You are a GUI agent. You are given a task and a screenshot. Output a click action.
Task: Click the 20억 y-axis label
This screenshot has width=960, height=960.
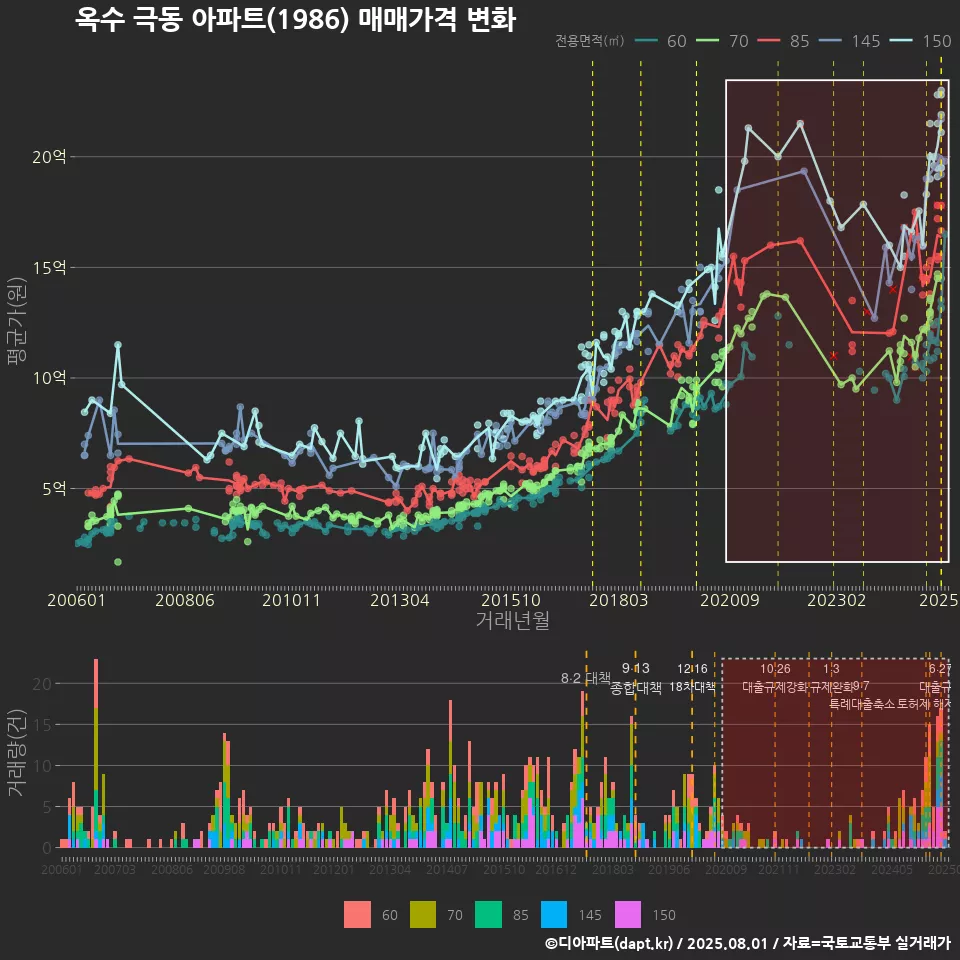pyautogui.click(x=49, y=157)
